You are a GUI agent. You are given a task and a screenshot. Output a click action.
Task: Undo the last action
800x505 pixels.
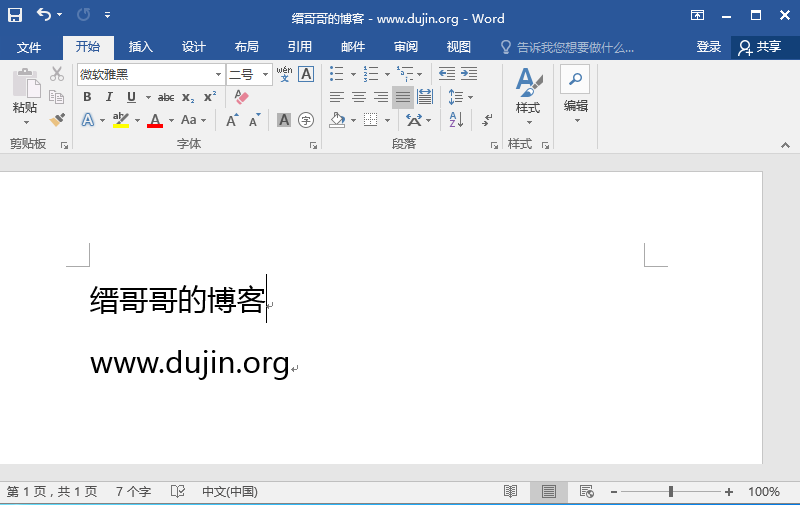click(44, 15)
